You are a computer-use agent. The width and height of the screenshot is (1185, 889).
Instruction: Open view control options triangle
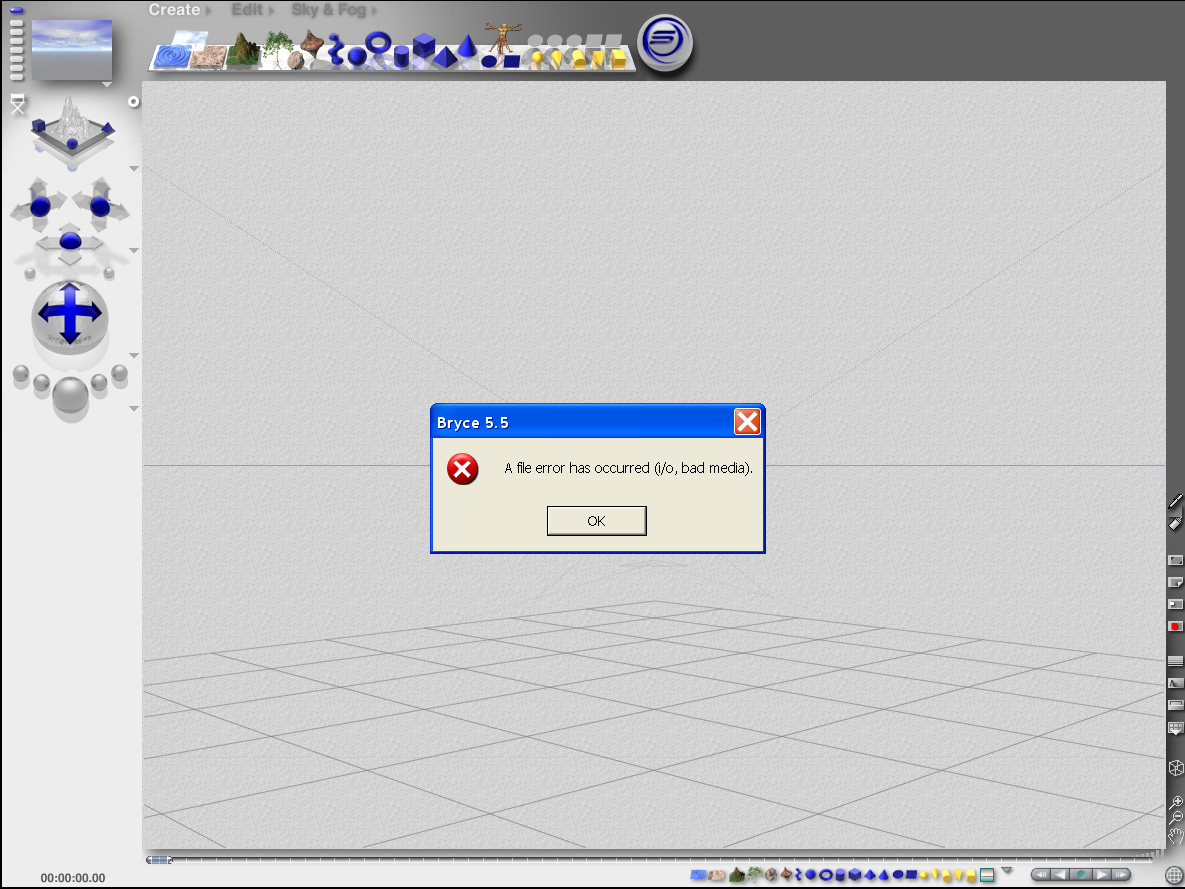click(x=134, y=169)
